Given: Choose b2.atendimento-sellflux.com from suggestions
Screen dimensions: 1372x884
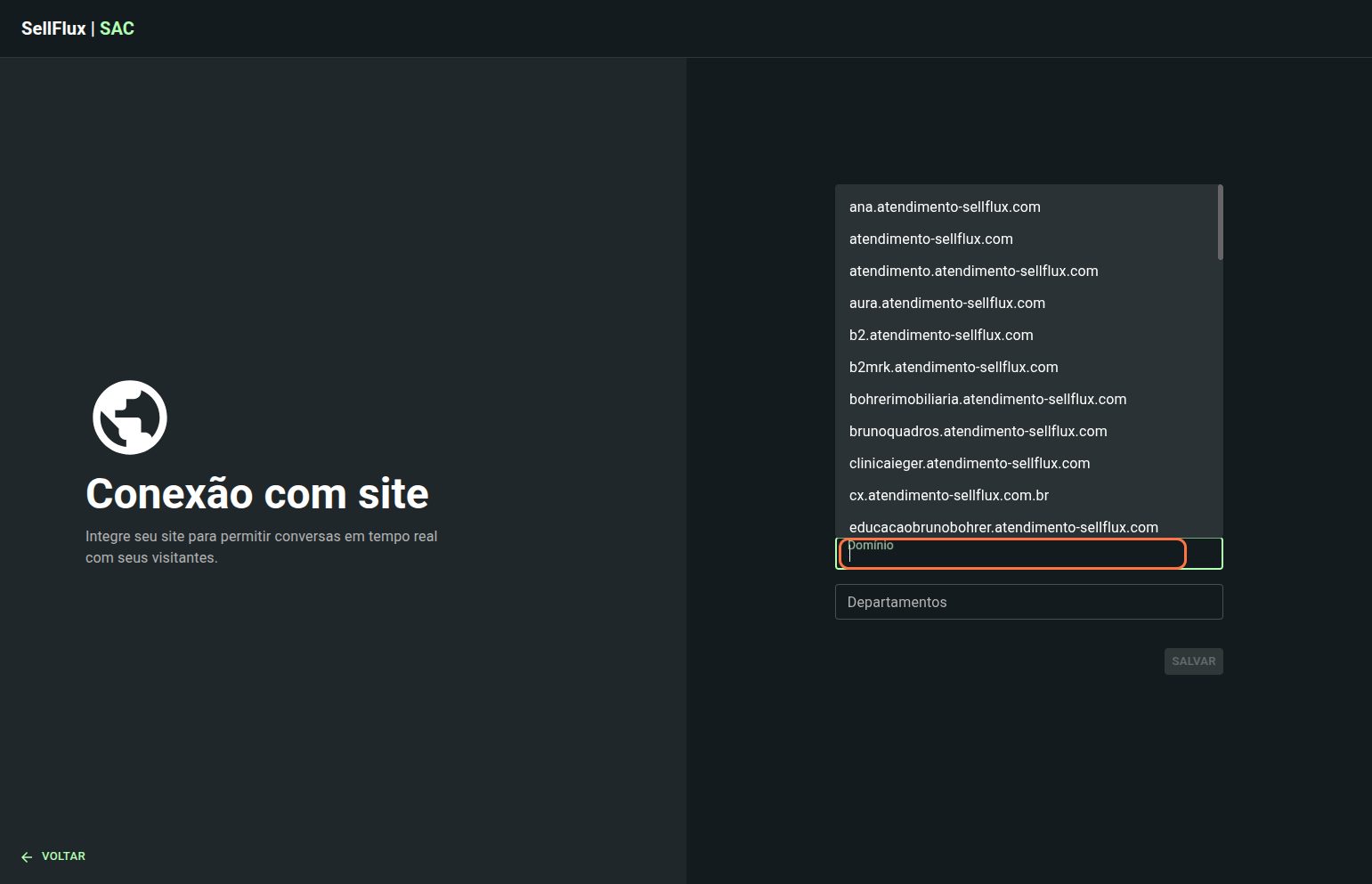Looking at the screenshot, I should (x=941, y=336).
